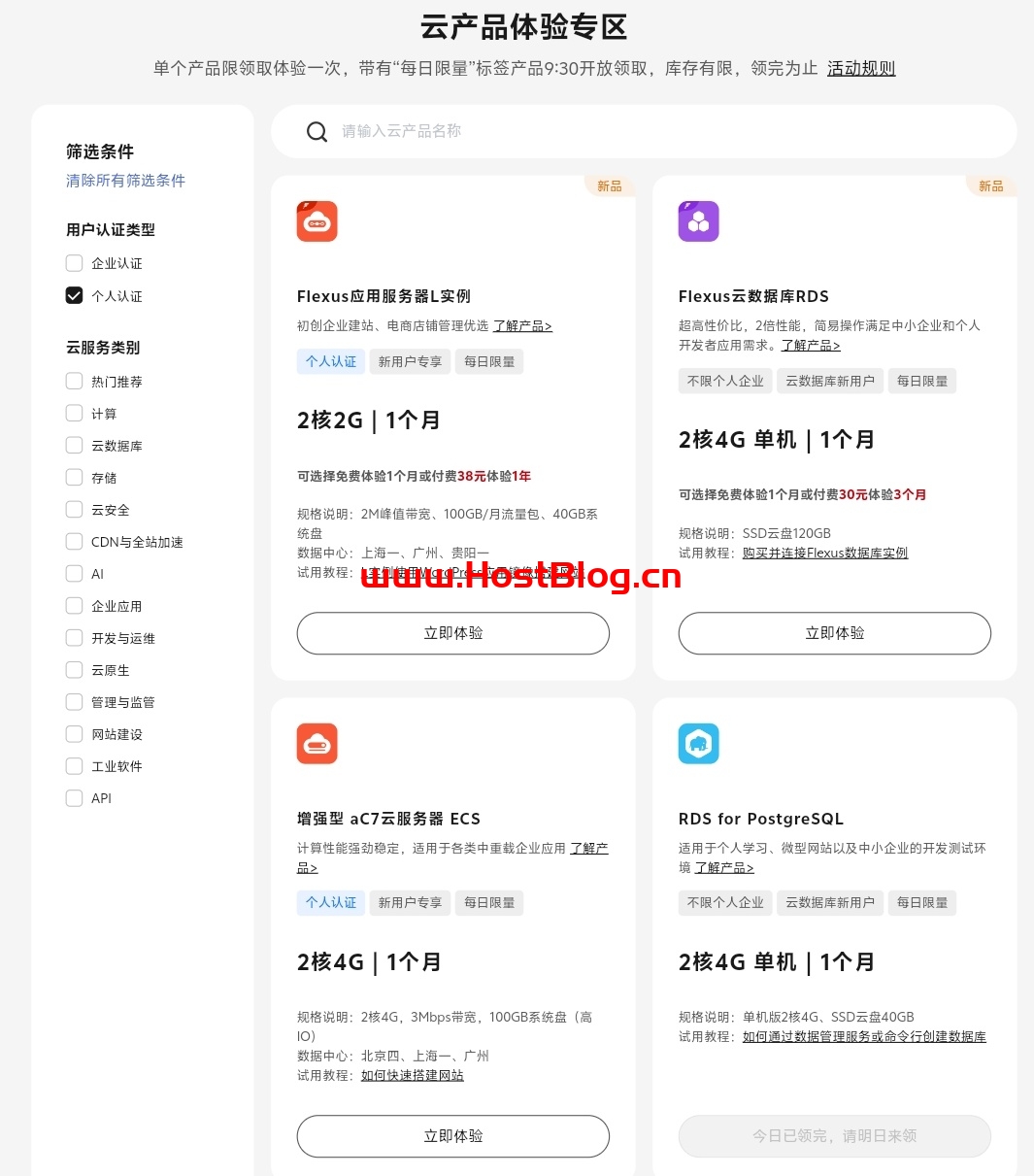
Task: Click the 云服务类别 filter heading
Action: click(103, 348)
